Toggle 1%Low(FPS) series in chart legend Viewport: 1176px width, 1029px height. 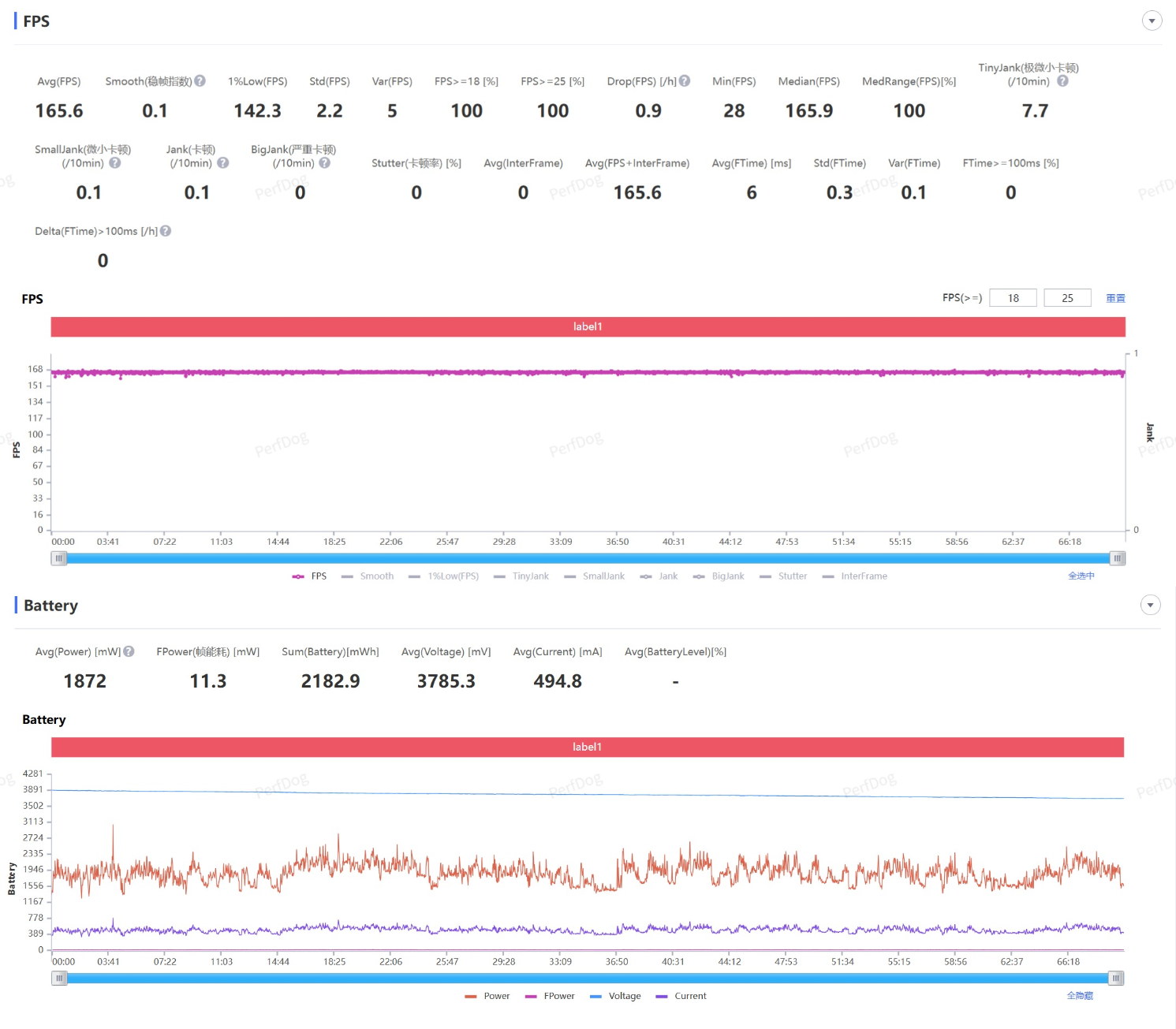pyautogui.click(x=444, y=576)
